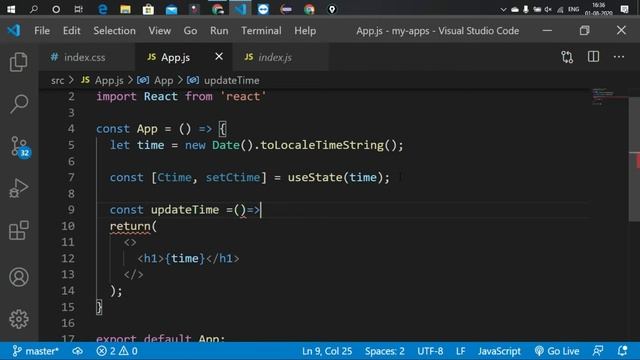Click the Synchronize Changes cloud icon

coord(78,351)
